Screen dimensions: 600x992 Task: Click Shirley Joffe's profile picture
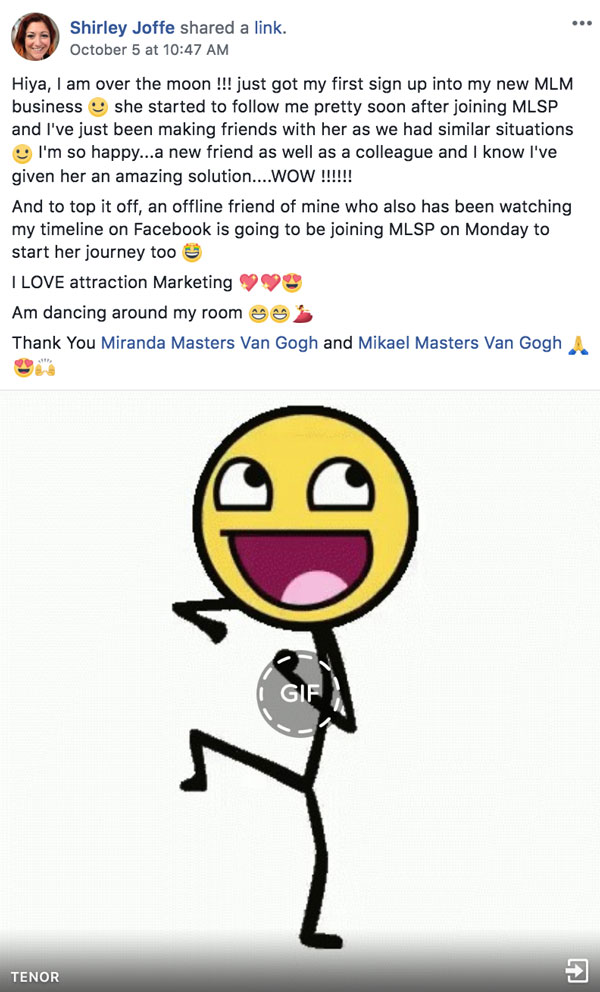point(35,37)
